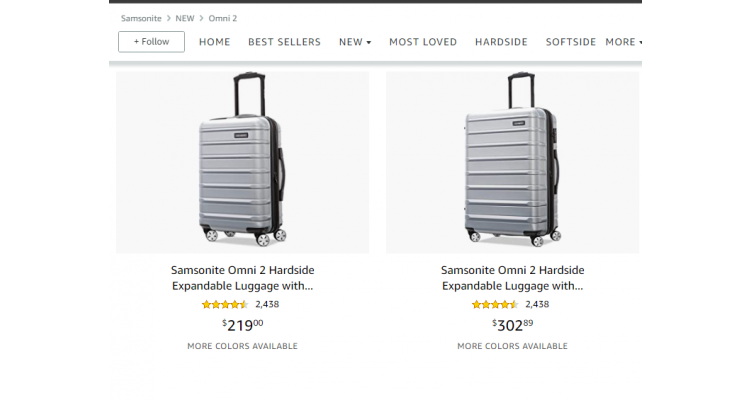Open title of the $302.89 Omni 2 luggage
This screenshot has width=750, height=400.
tap(512, 278)
